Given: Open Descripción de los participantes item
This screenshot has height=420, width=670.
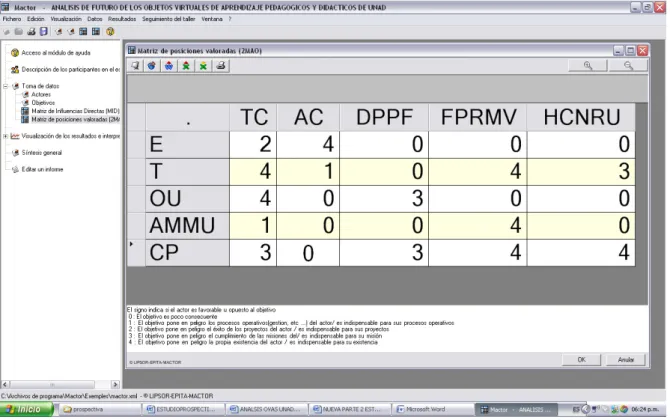Looking at the screenshot, I should click(71, 69).
